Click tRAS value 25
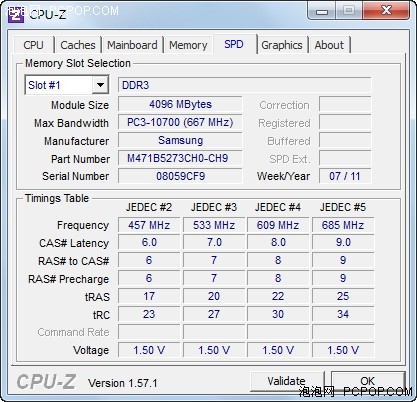 [343, 296]
